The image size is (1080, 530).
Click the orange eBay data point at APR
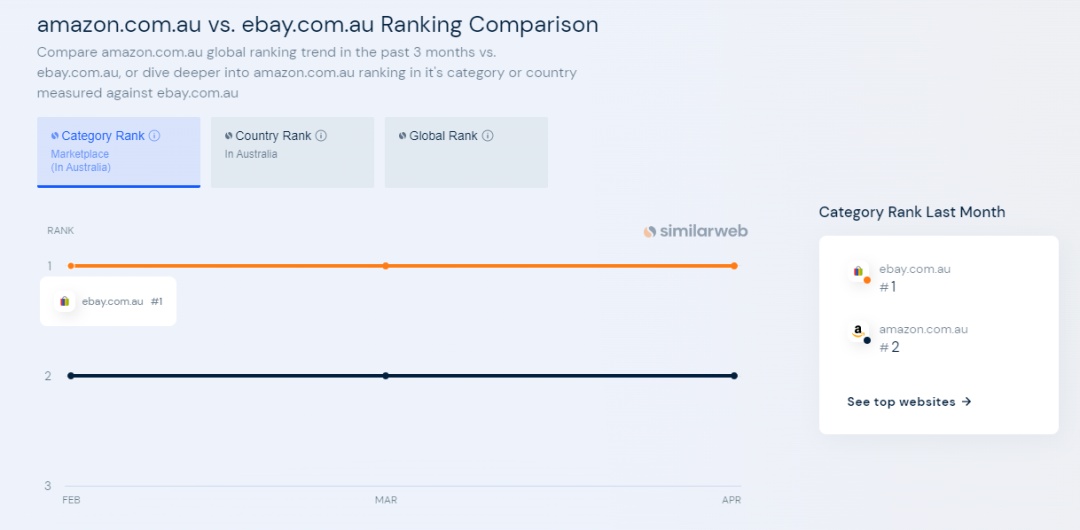click(x=734, y=265)
